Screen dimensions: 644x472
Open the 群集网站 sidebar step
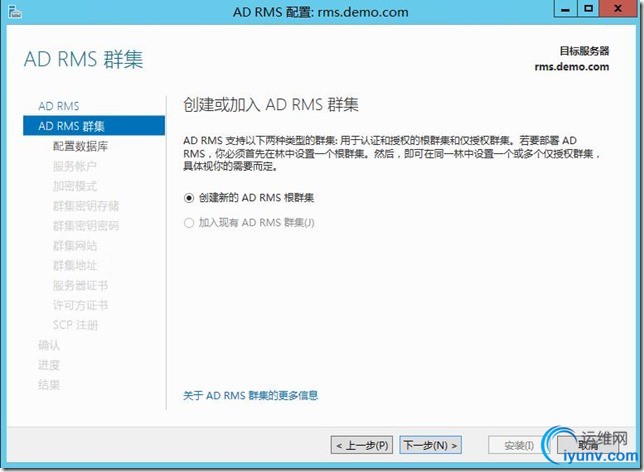click(x=75, y=246)
